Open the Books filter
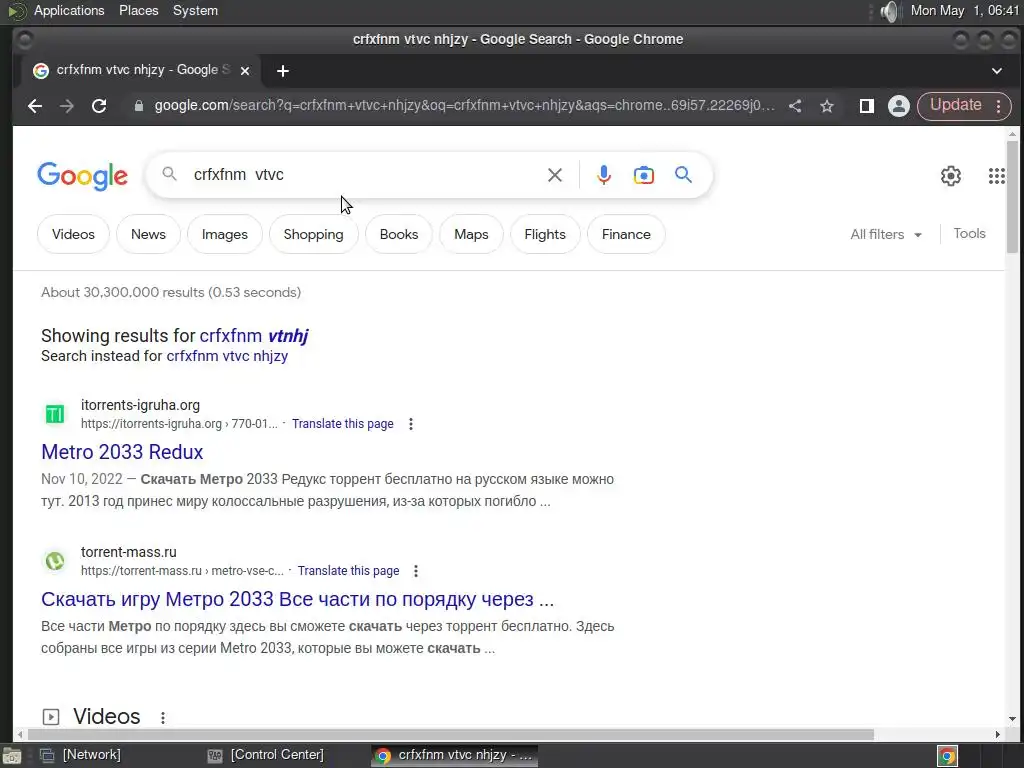 point(399,234)
